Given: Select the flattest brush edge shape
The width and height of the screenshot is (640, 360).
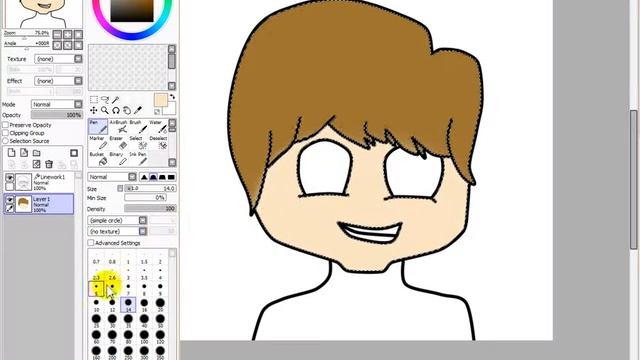Looking at the screenshot, I should pos(171,177).
